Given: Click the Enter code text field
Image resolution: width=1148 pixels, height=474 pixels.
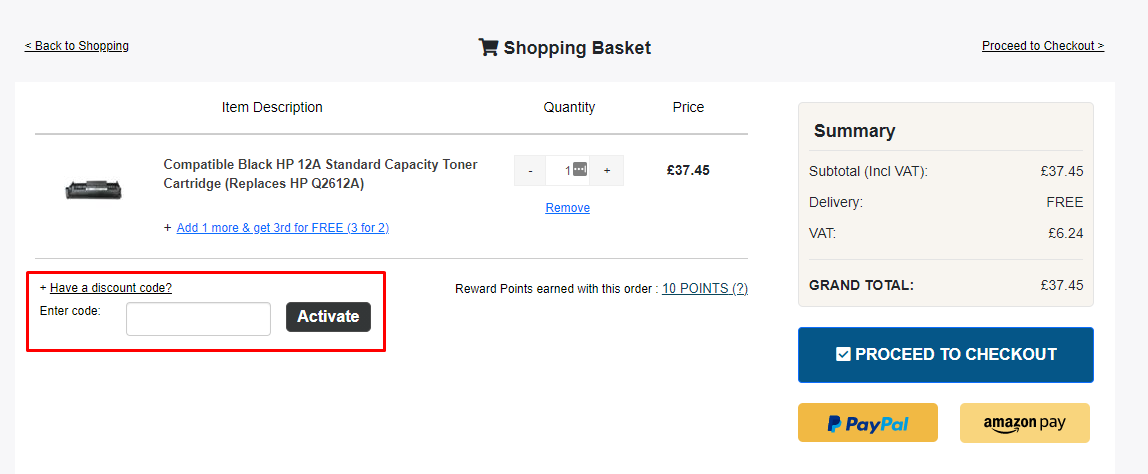Looking at the screenshot, I should click(198, 319).
